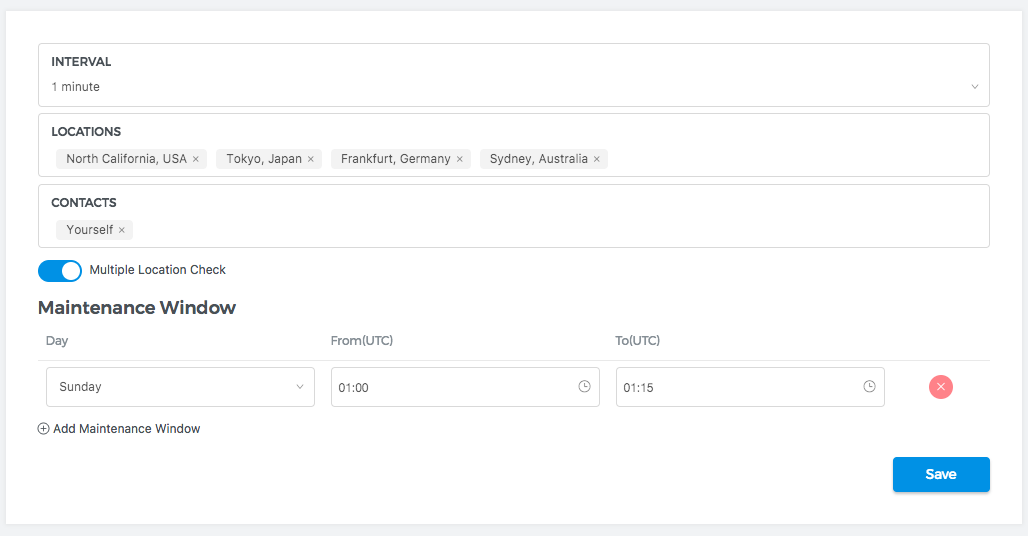Delete the Sunday maintenance window
This screenshot has width=1028, height=536.
click(940, 387)
